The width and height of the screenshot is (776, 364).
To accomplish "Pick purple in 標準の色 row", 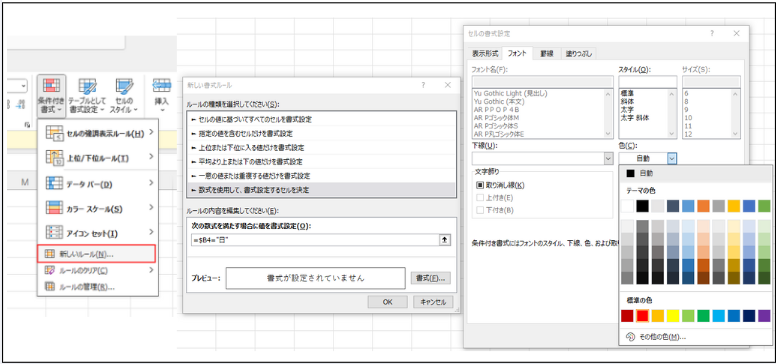I will point(764,315).
